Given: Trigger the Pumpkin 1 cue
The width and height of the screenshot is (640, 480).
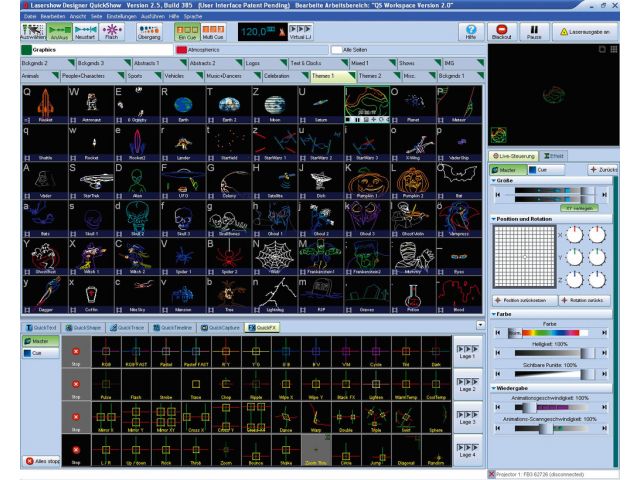Looking at the screenshot, I should click(x=367, y=180).
